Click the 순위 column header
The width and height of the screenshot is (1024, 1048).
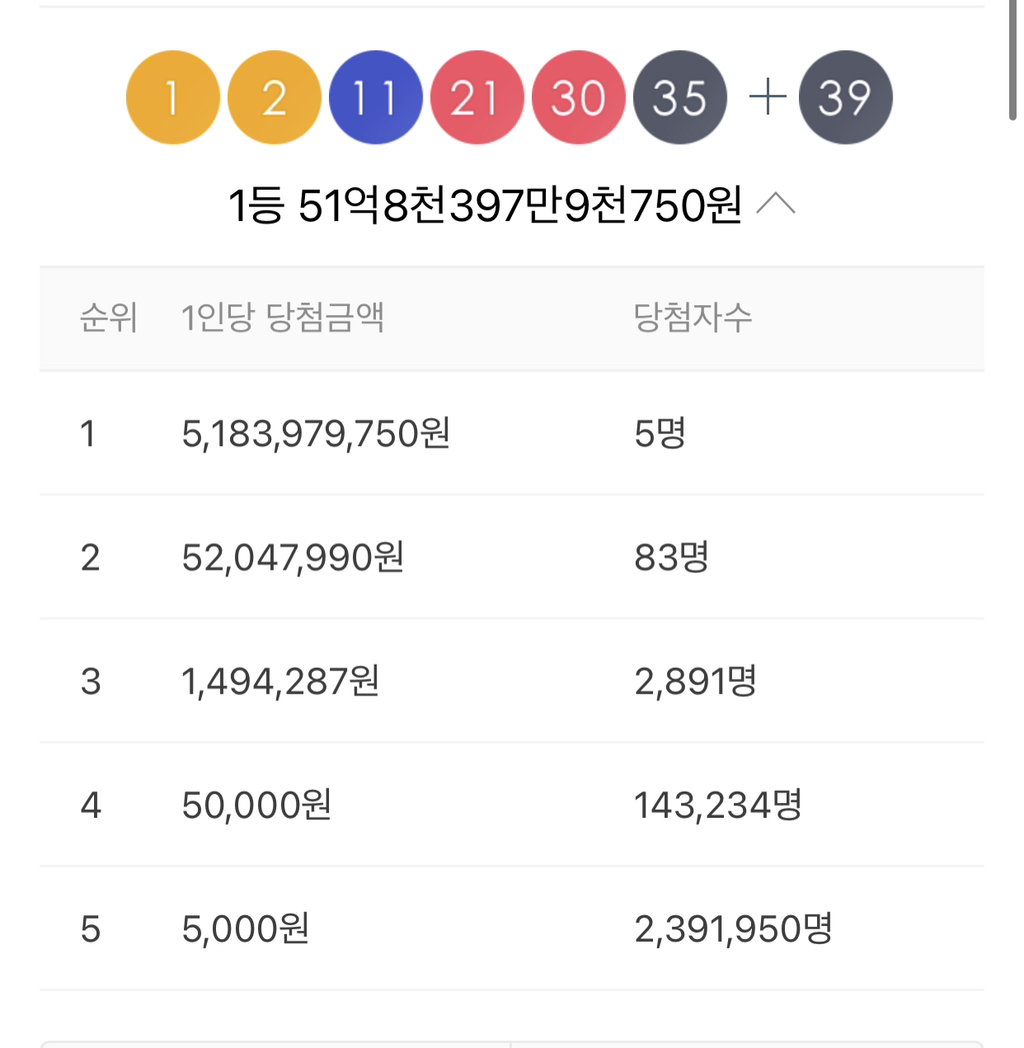coord(108,319)
